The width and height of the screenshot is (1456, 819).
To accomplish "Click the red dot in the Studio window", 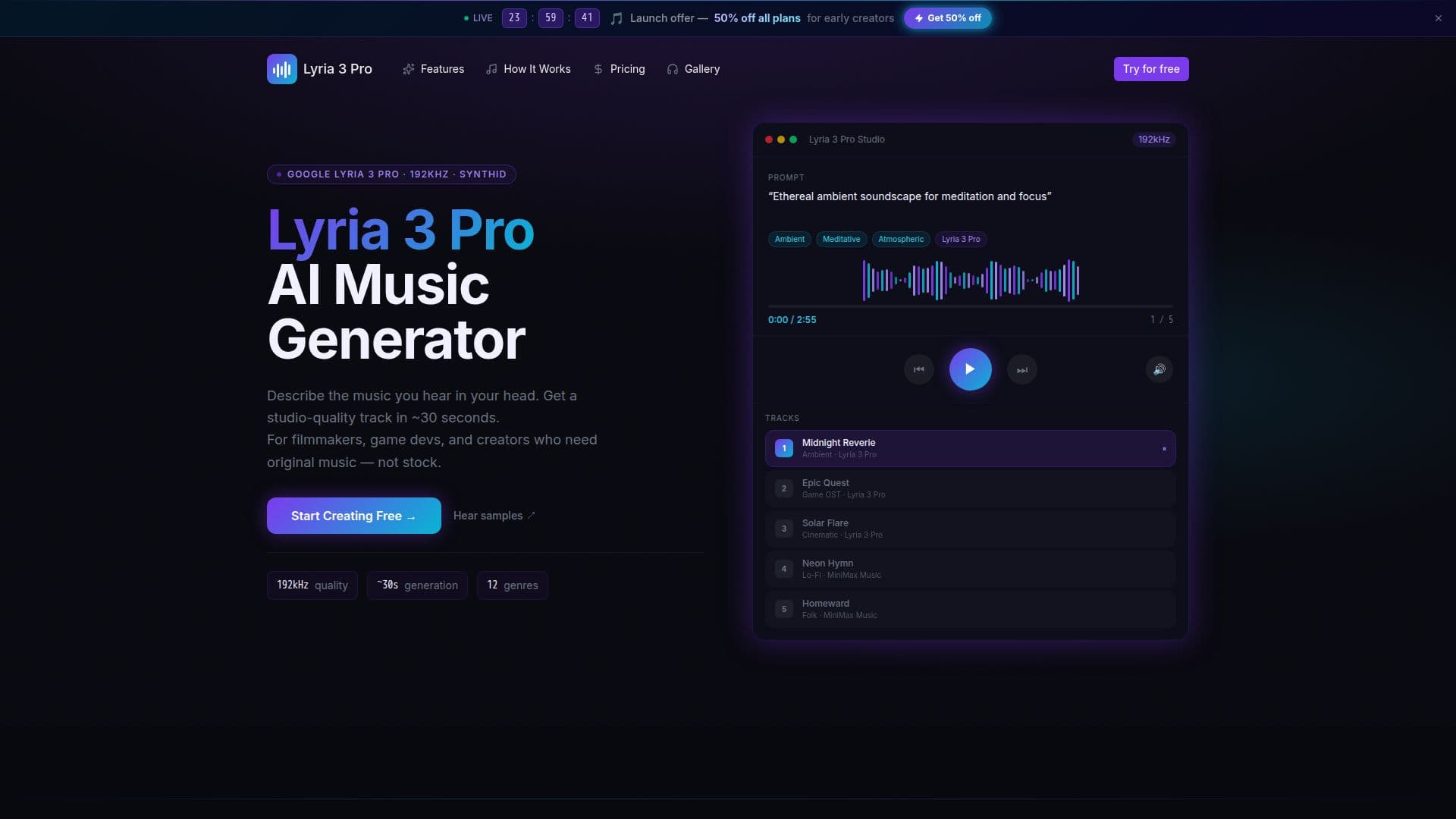I will coord(769,140).
